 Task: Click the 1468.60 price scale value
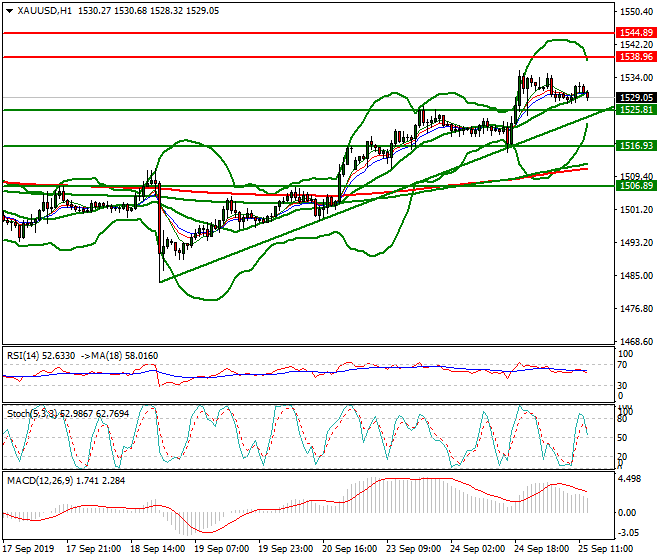click(x=636, y=341)
